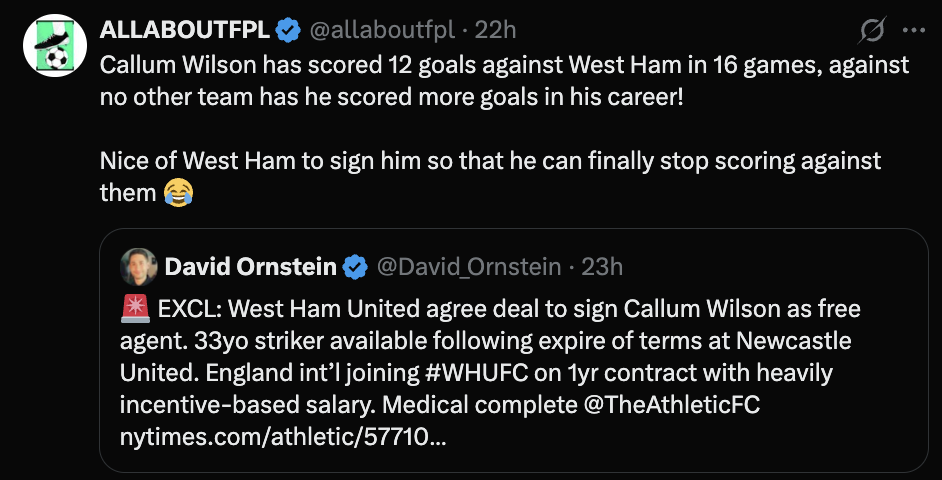Open the David Ornstein display name
Screen dimensions: 942x480
tap(249, 266)
